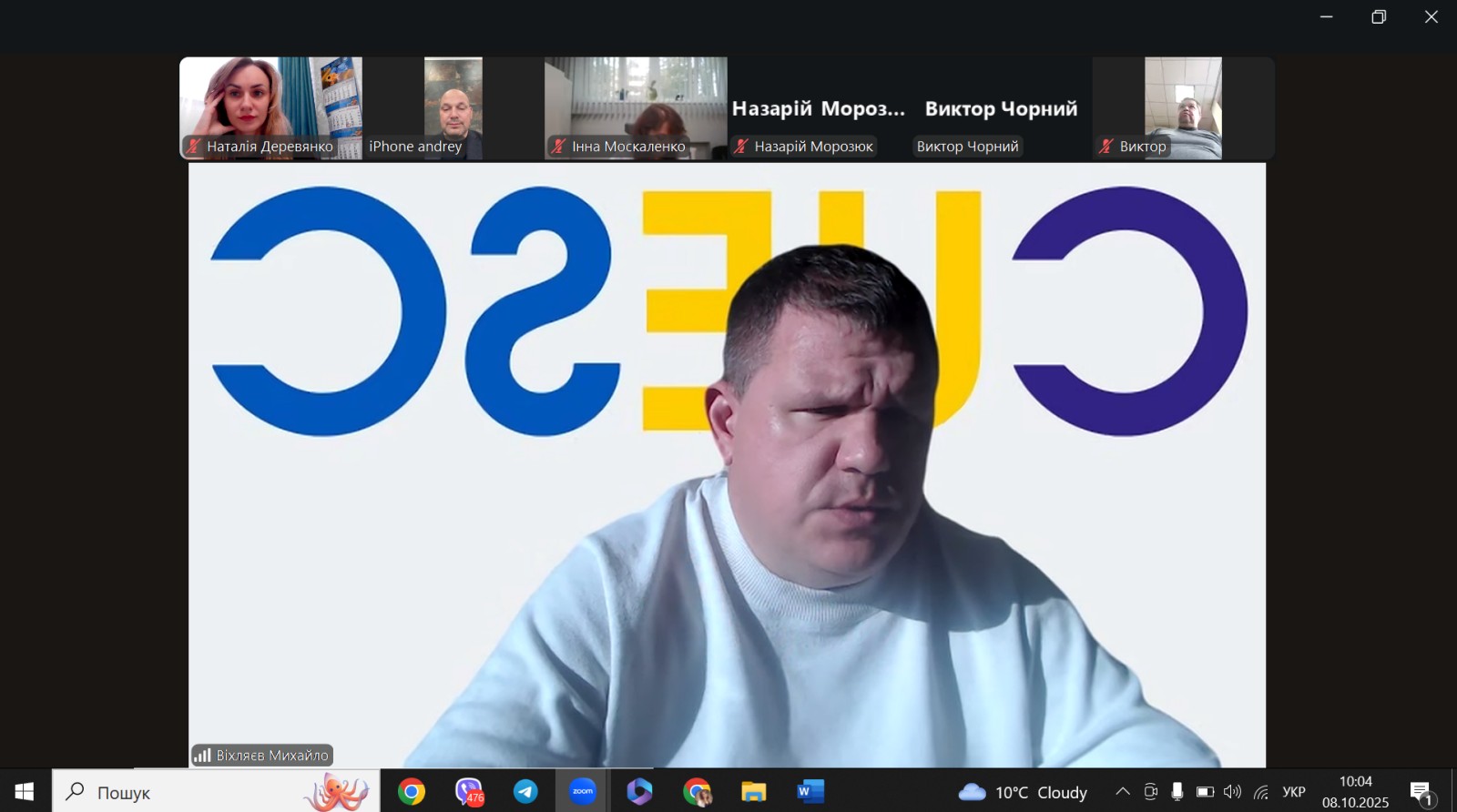Image resolution: width=1457 pixels, height=812 pixels.
Task: Click the muted mic icon on Наталія Деревянко
Action: click(x=194, y=146)
